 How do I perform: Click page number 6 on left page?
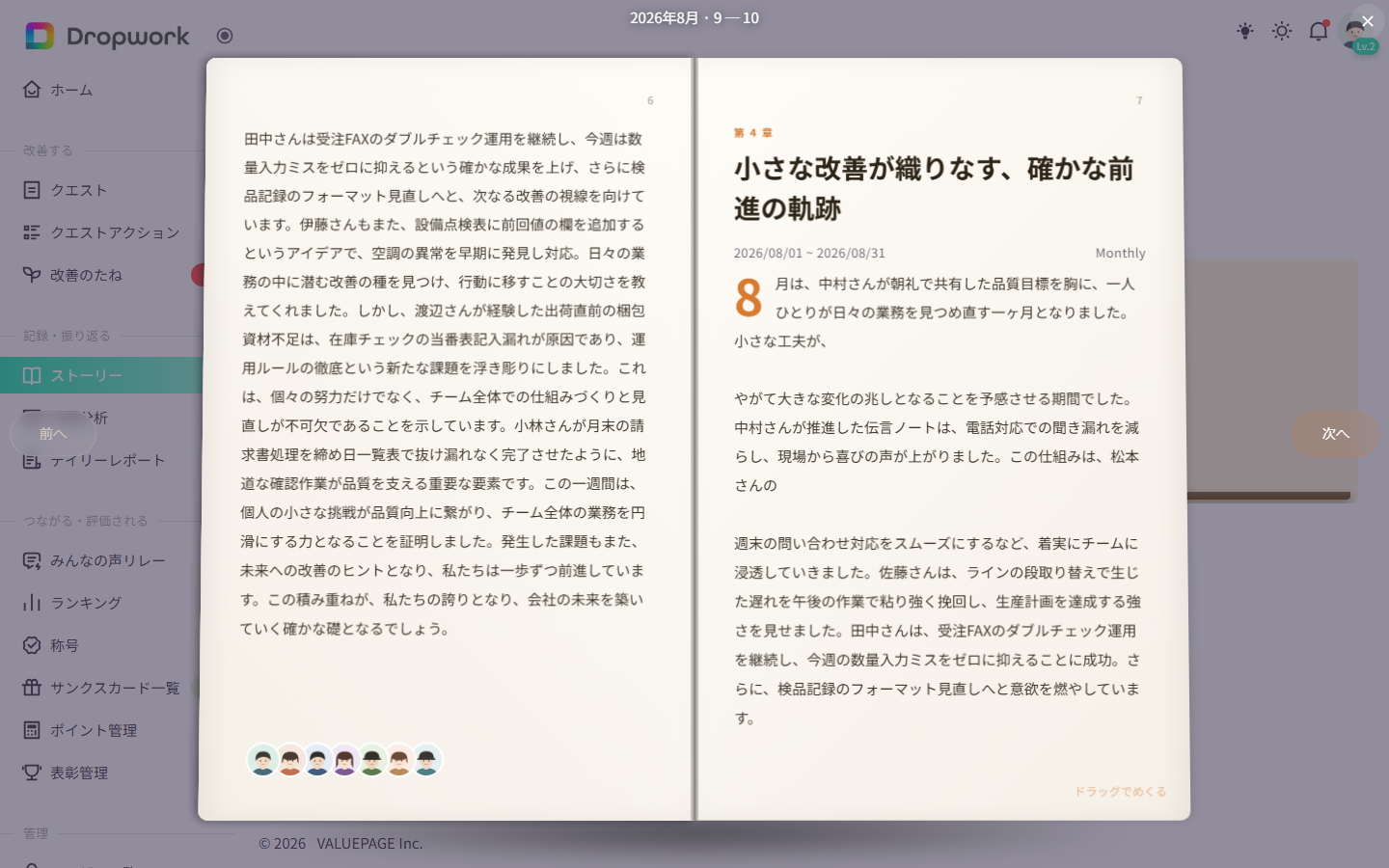650,100
